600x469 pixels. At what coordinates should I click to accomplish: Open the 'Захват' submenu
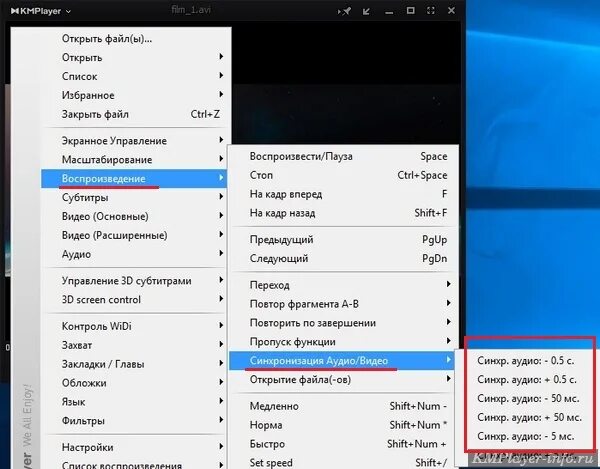click(x=134, y=345)
